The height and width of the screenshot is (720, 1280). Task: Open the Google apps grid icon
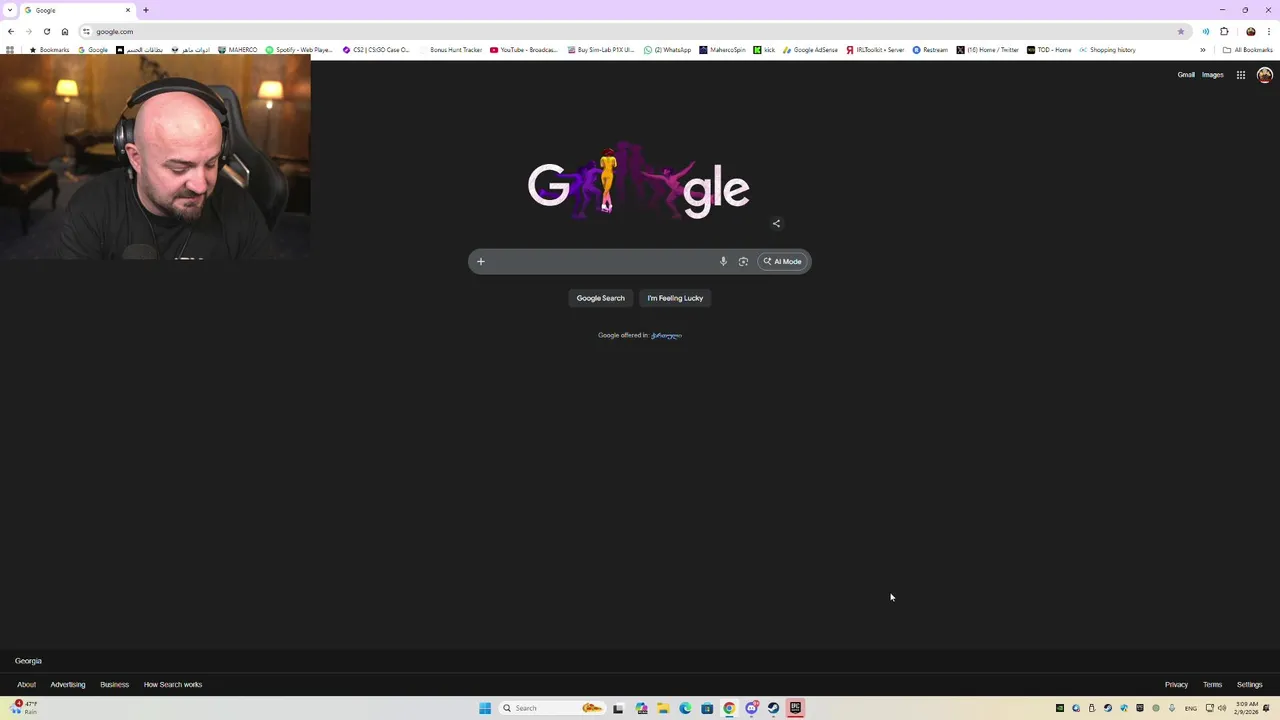coord(1241,75)
